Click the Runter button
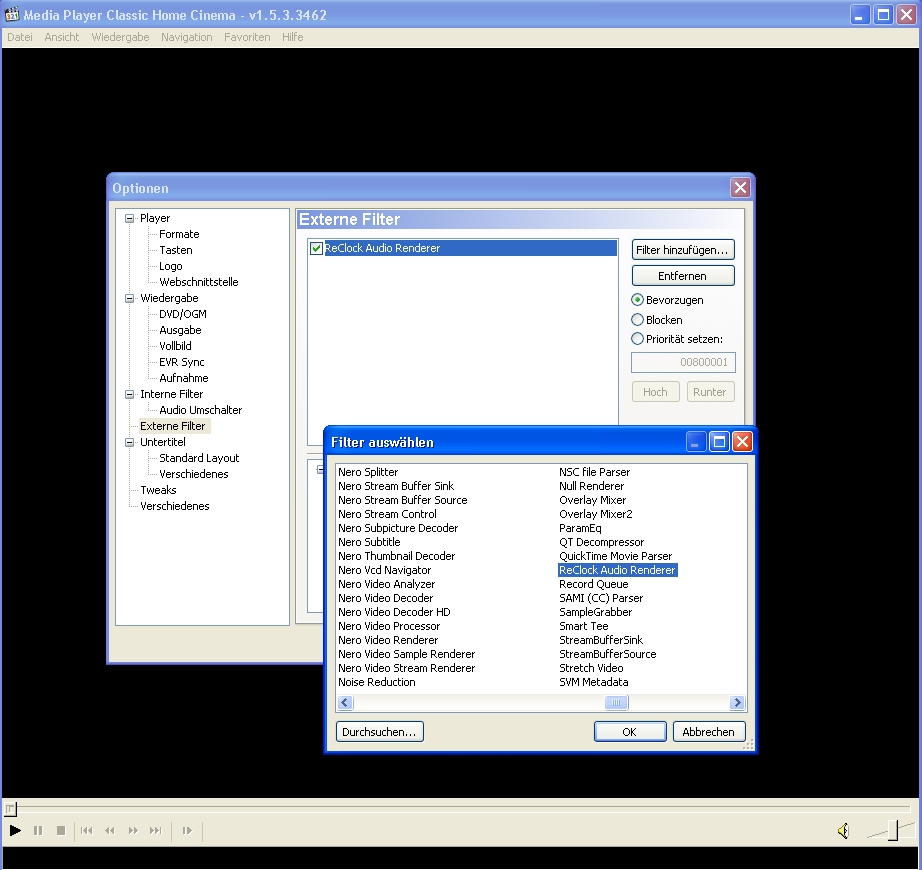This screenshot has height=870, width=922. click(710, 392)
